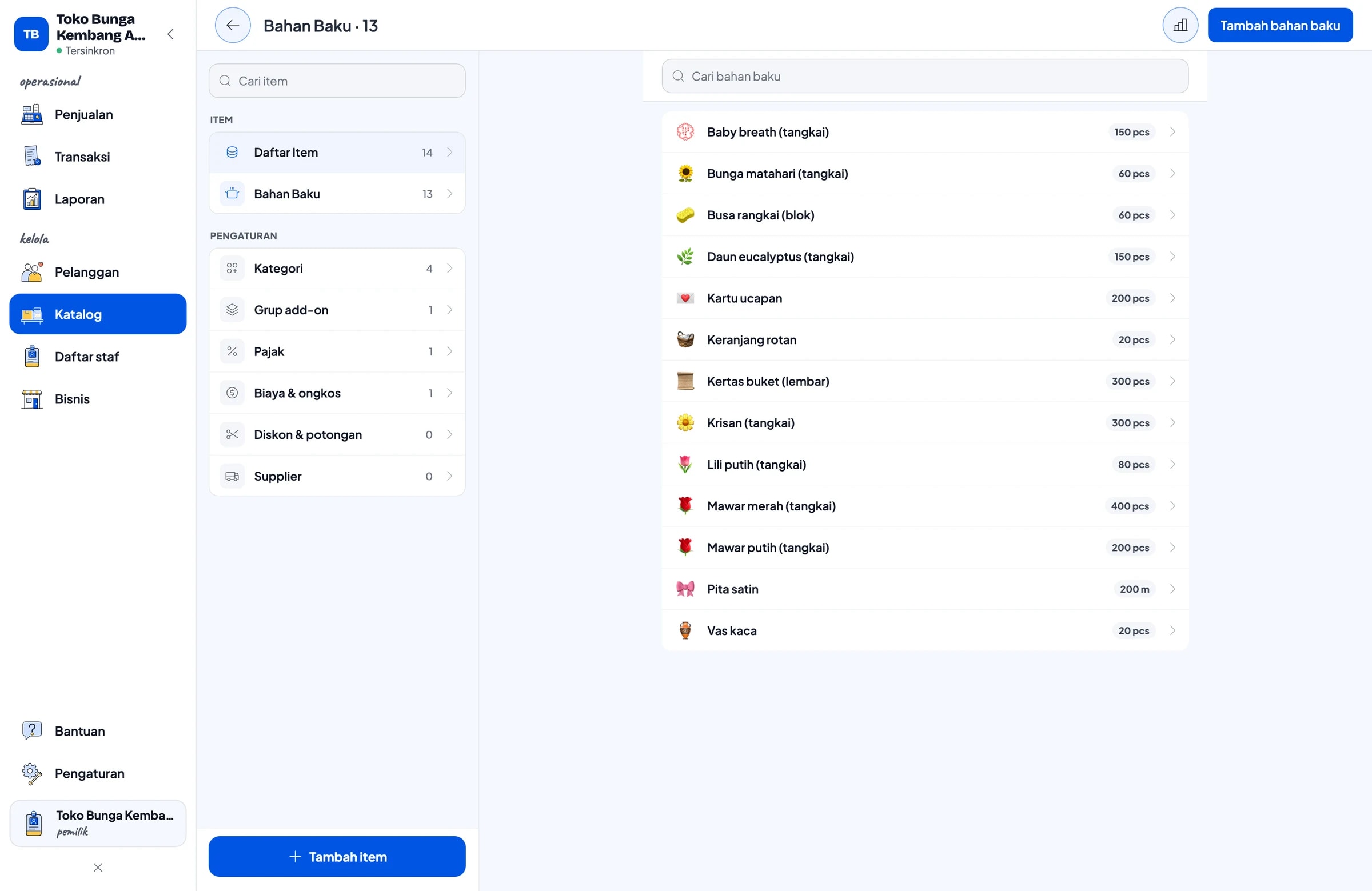Screen dimensions: 1372x891
Task: Select the Katalog menu item
Action: (98, 314)
